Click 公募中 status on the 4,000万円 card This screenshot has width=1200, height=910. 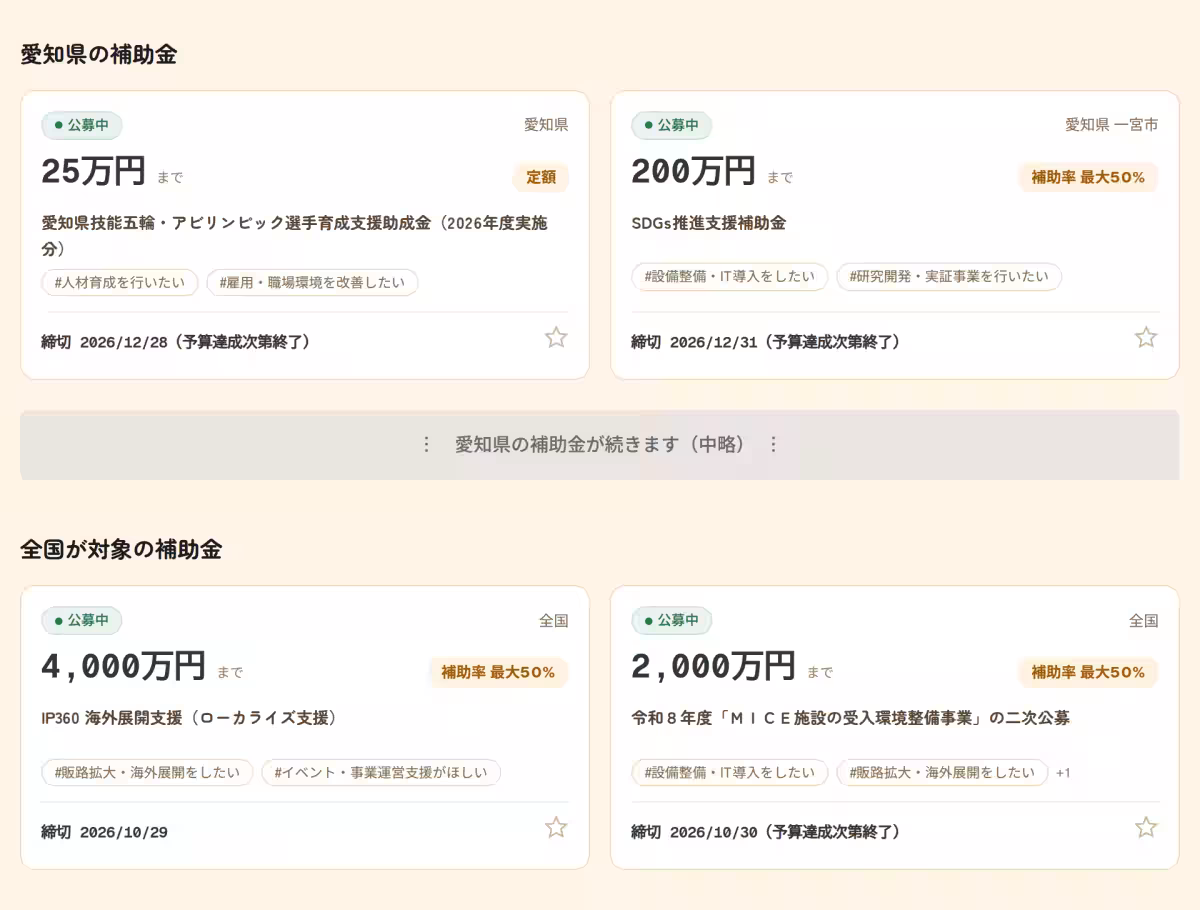tap(82, 620)
